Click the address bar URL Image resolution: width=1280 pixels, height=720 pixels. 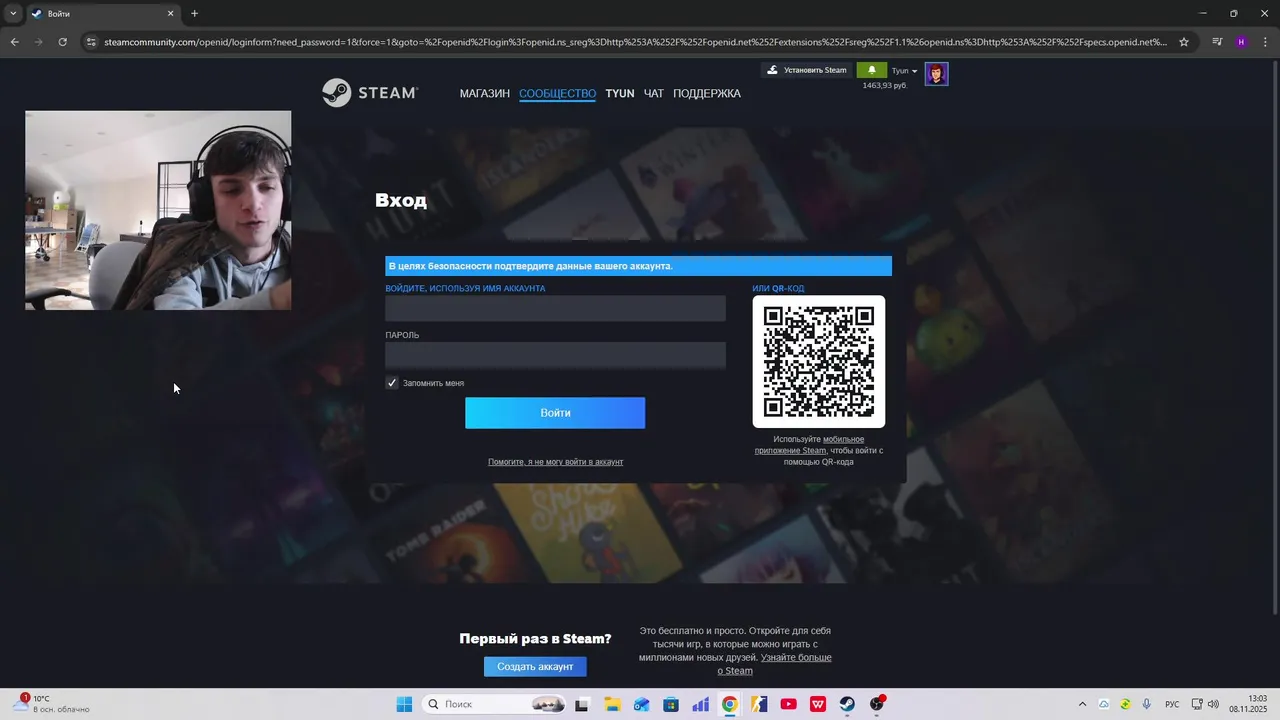pos(635,42)
